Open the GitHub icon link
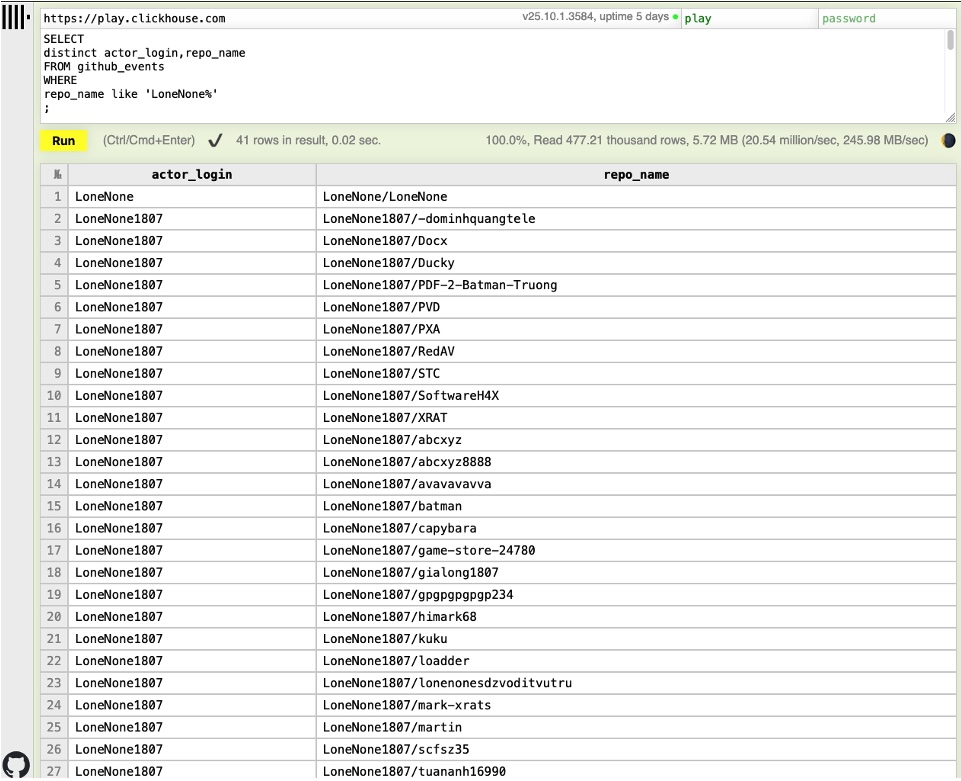 coord(16,764)
